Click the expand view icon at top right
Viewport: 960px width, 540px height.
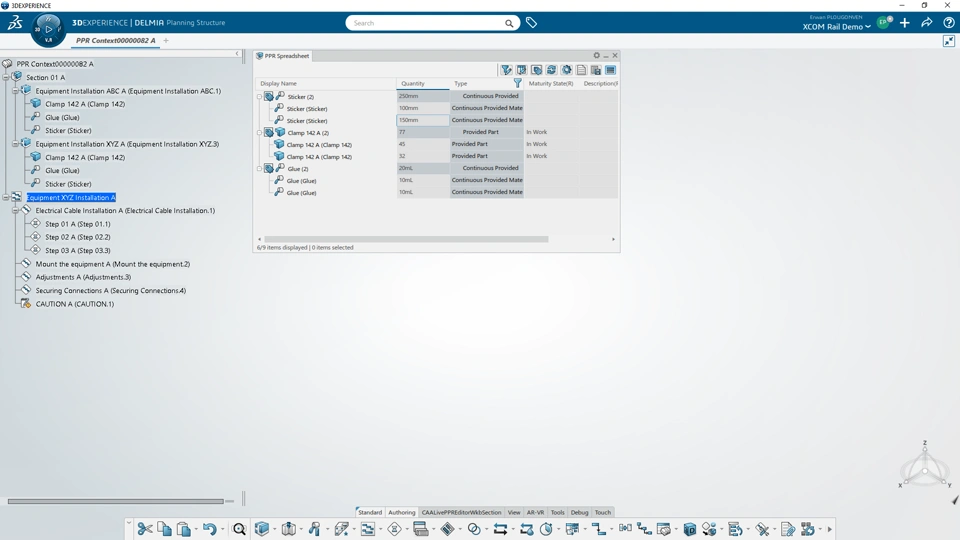[x=948, y=41]
